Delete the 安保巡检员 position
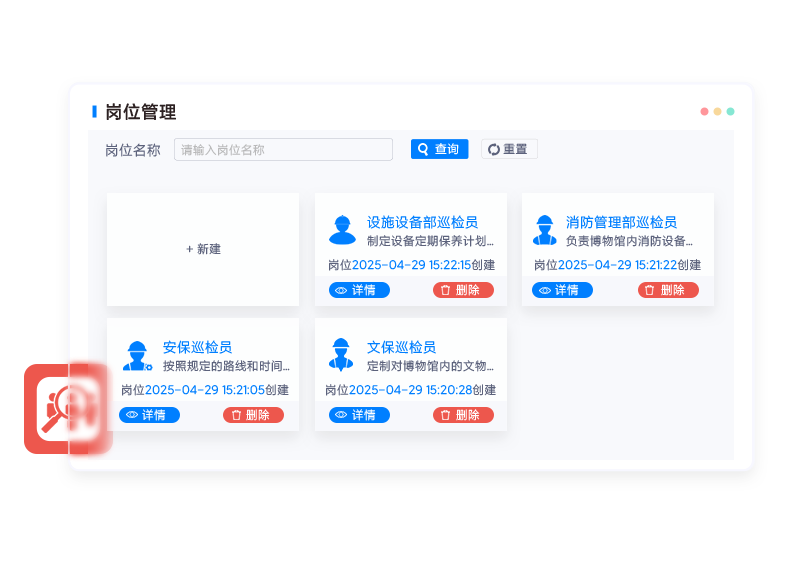 (x=253, y=415)
